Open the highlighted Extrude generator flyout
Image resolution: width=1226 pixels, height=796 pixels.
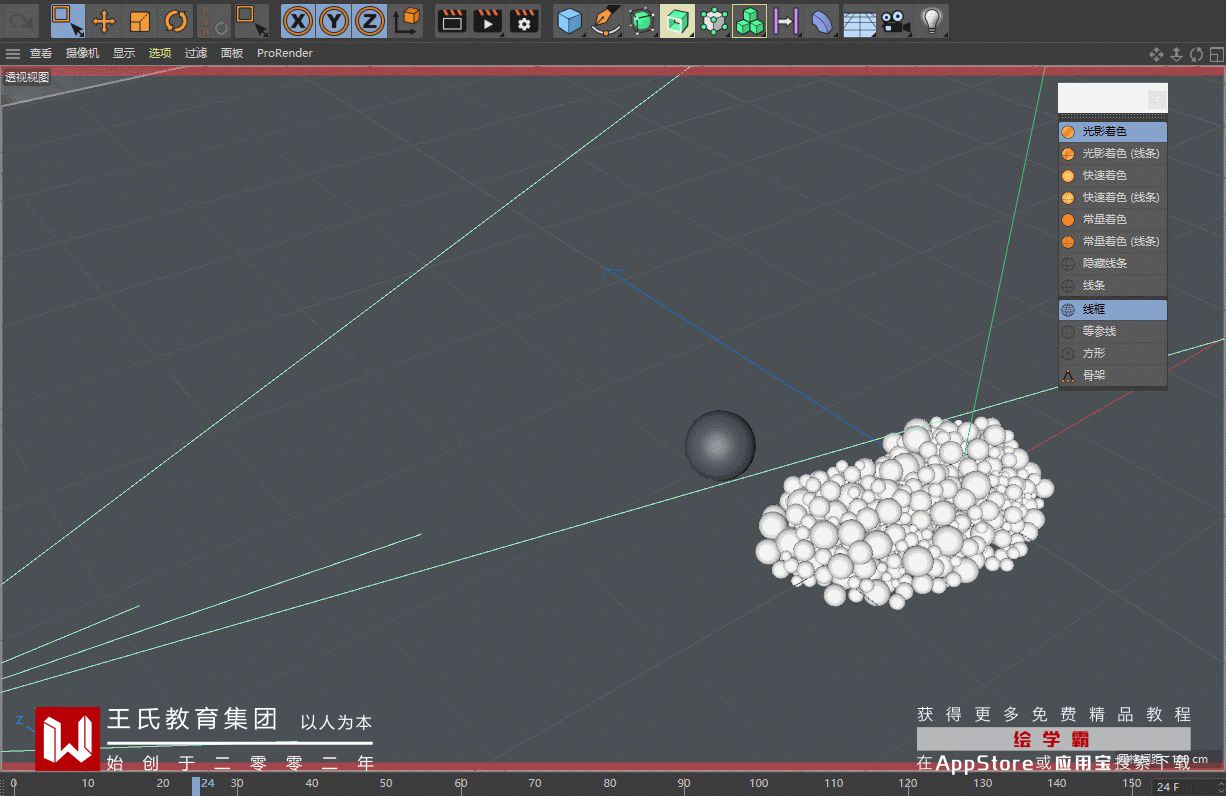[x=678, y=21]
